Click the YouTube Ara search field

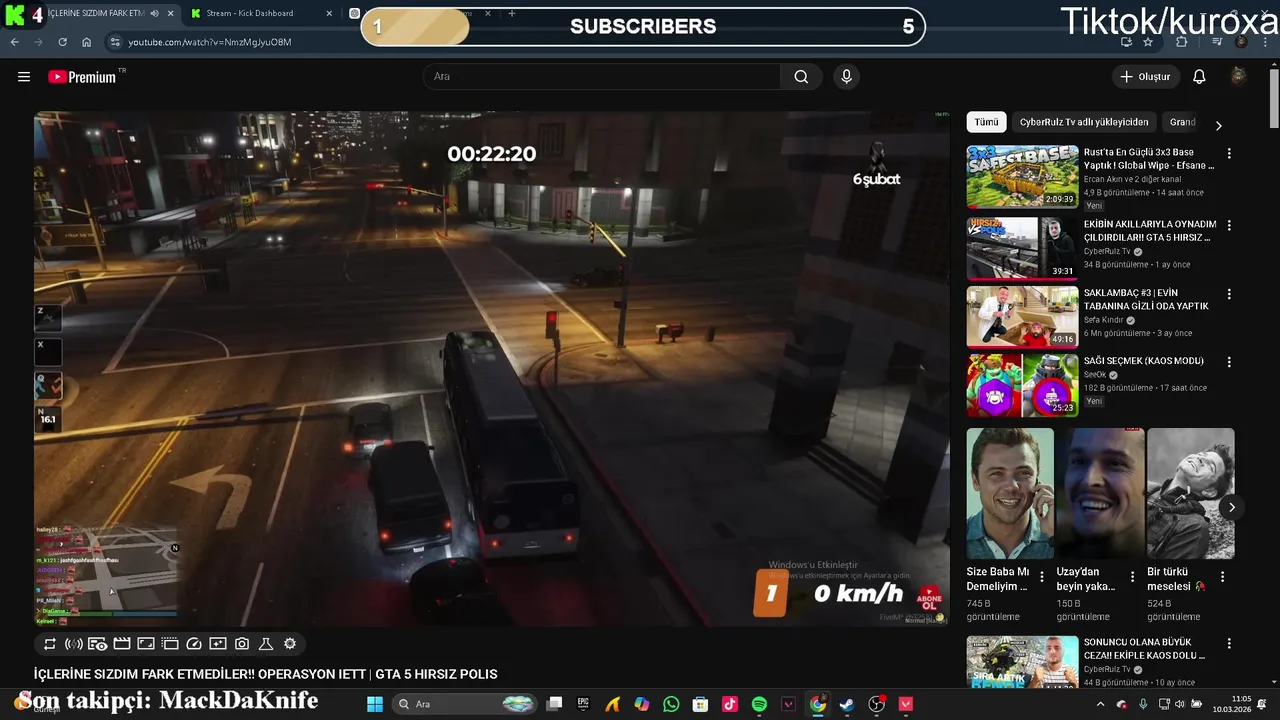(602, 77)
